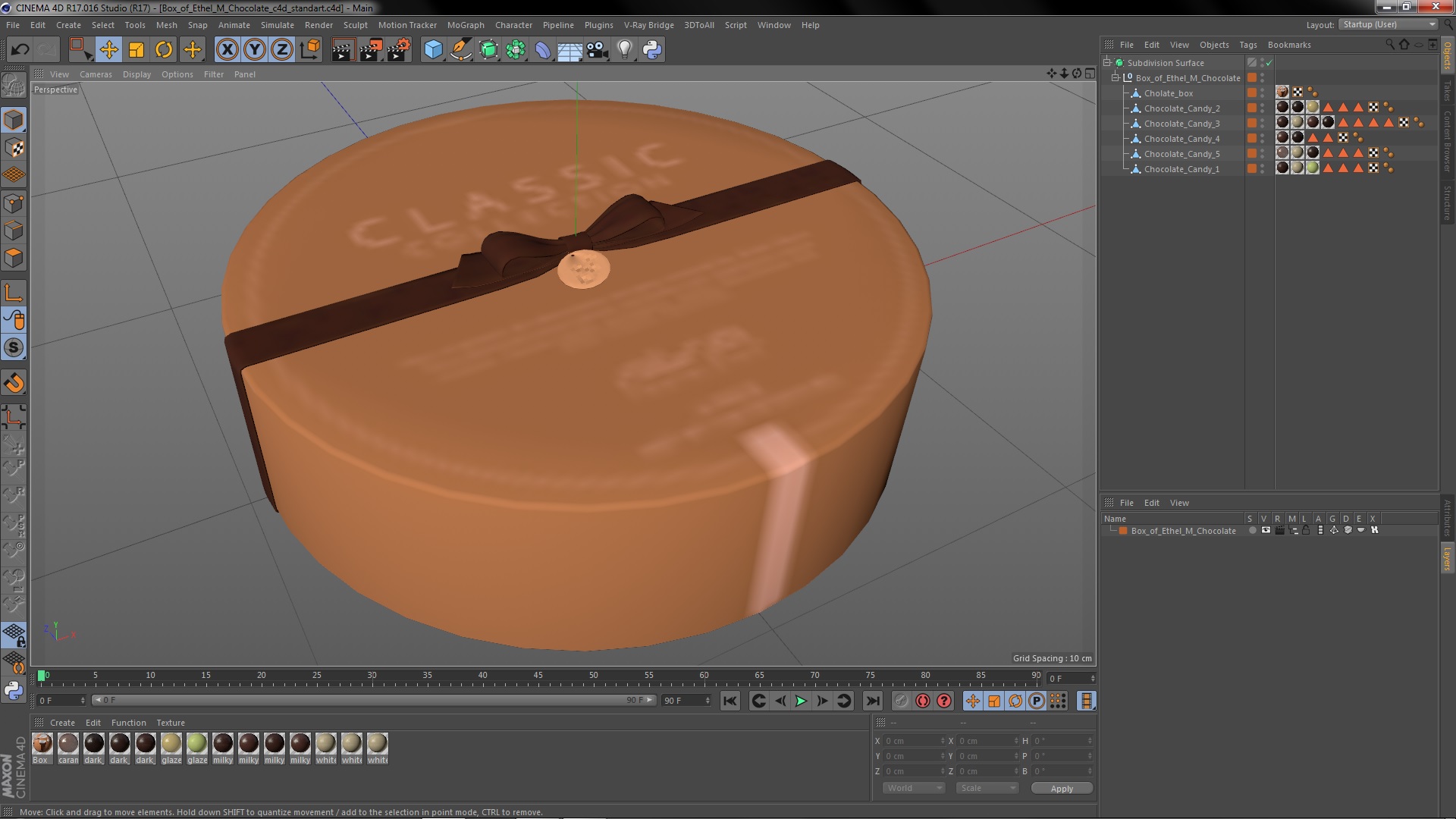The height and width of the screenshot is (819, 1456).
Task: Go to start of animation
Action: 730,701
